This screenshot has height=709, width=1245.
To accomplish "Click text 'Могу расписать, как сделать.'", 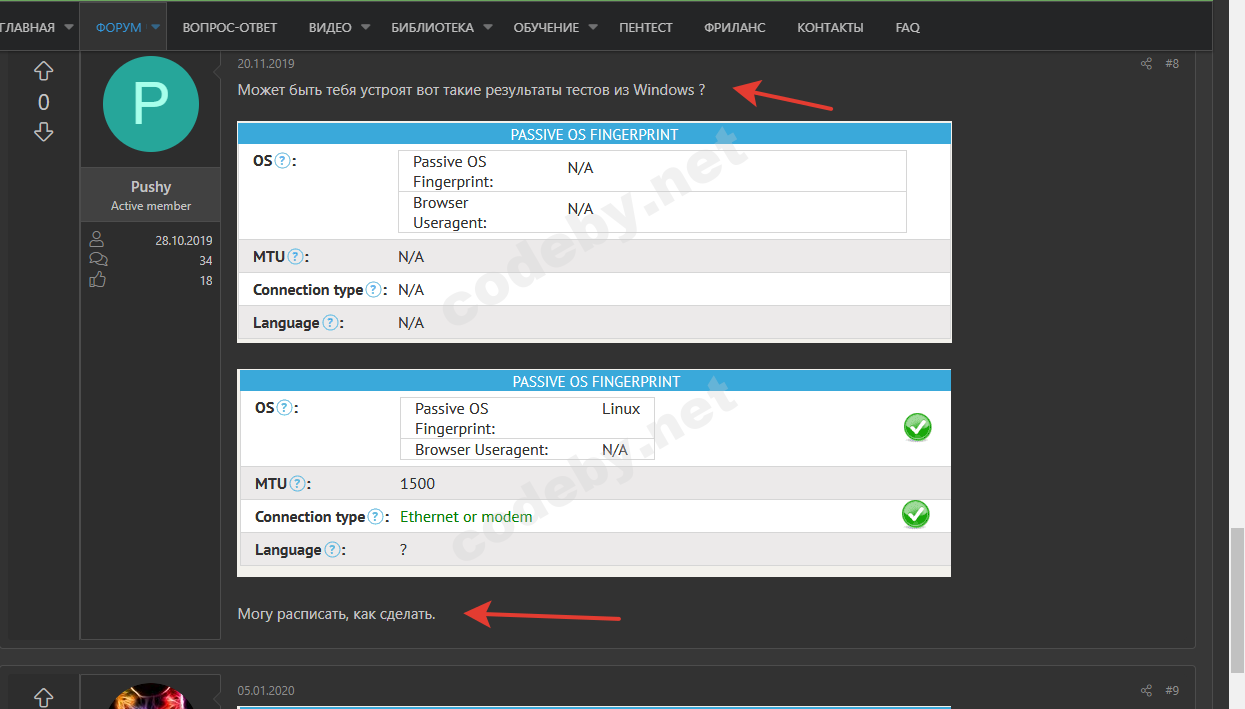I will pyautogui.click(x=336, y=614).
